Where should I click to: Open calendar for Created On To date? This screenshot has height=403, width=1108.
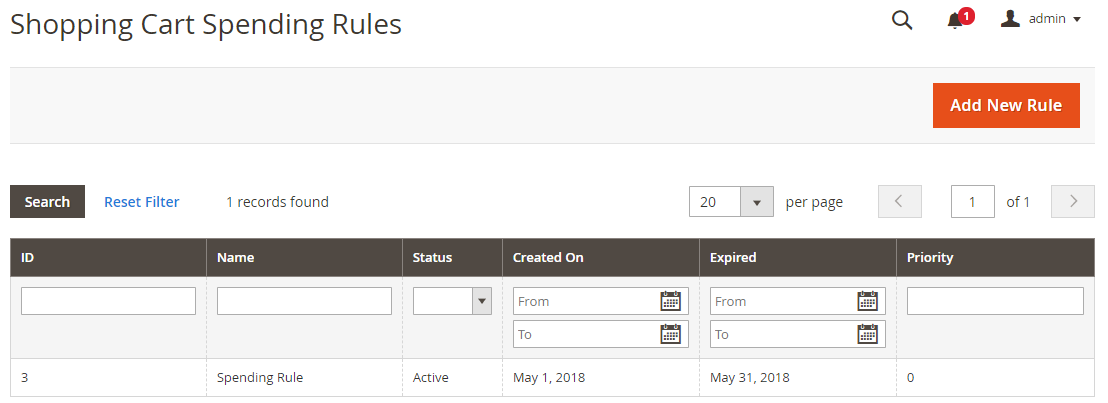pyautogui.click(x=670, y=334)
